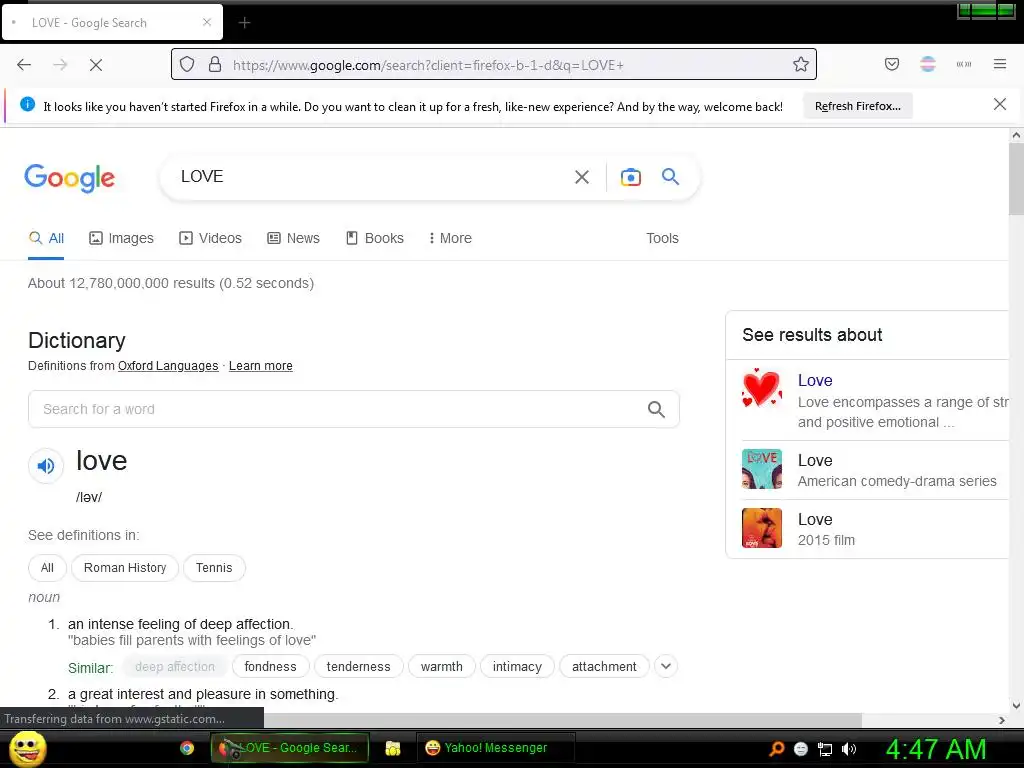The height and width of the screenshot is (768, 1024).
Task: Open the Firefox hamburger menu
Action: point(1000,64)
